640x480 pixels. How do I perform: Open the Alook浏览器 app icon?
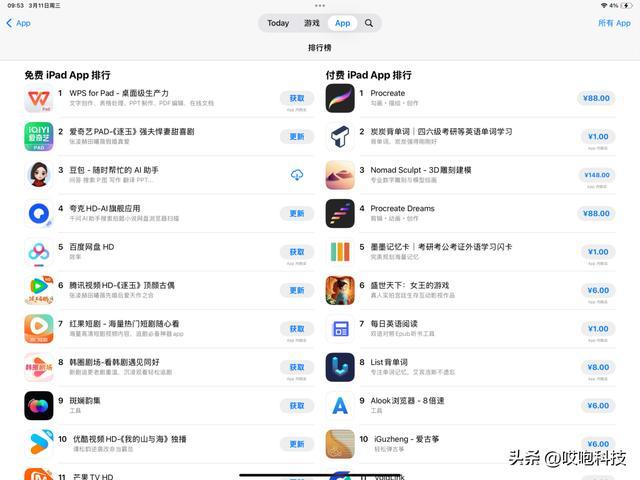[340, 406]
